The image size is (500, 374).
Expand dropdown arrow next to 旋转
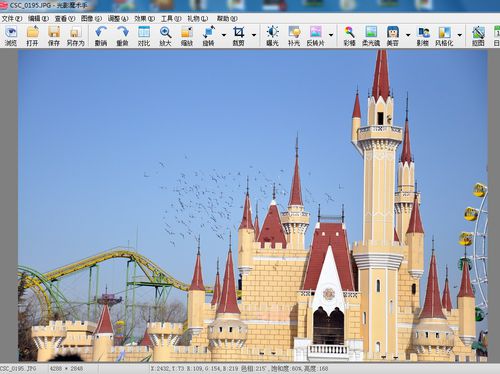click(x=224, y=35)
